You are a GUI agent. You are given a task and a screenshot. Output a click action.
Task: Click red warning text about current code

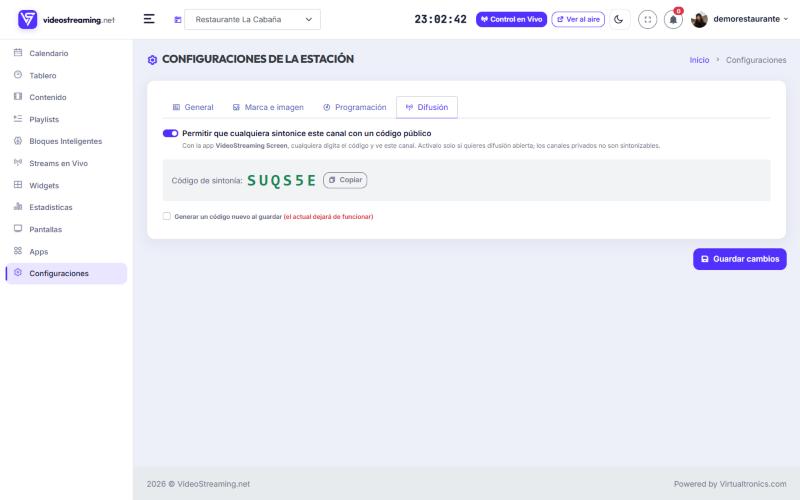[328, 216]
